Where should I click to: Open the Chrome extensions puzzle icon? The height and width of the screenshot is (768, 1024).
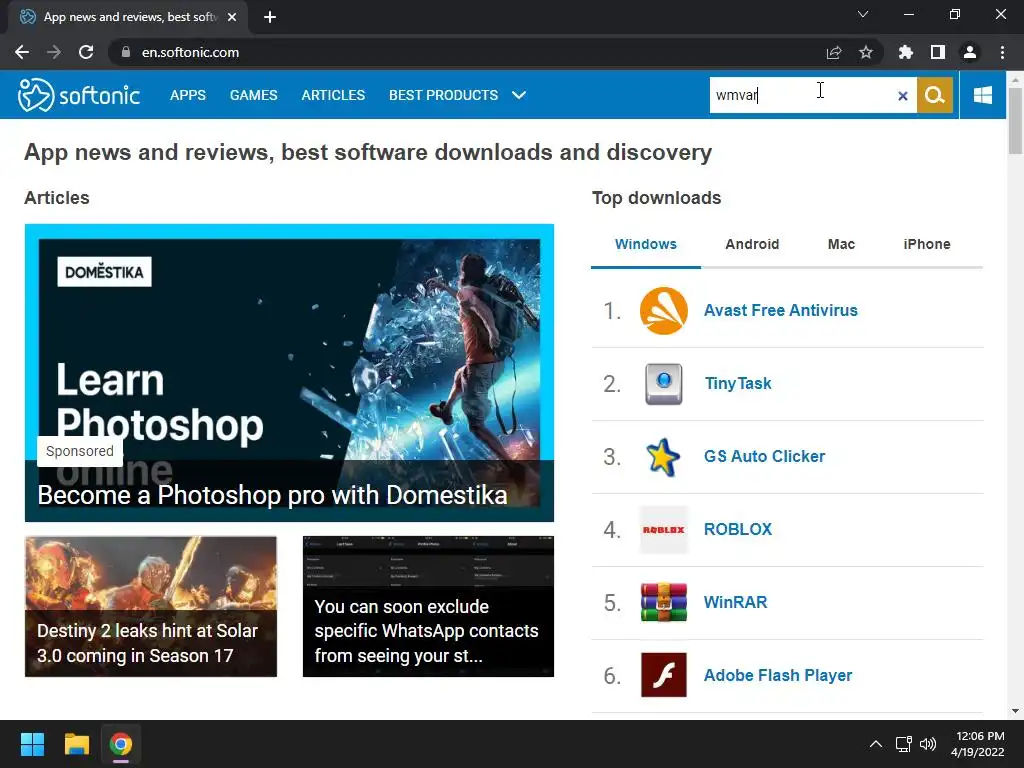click(x=906, y=52)
